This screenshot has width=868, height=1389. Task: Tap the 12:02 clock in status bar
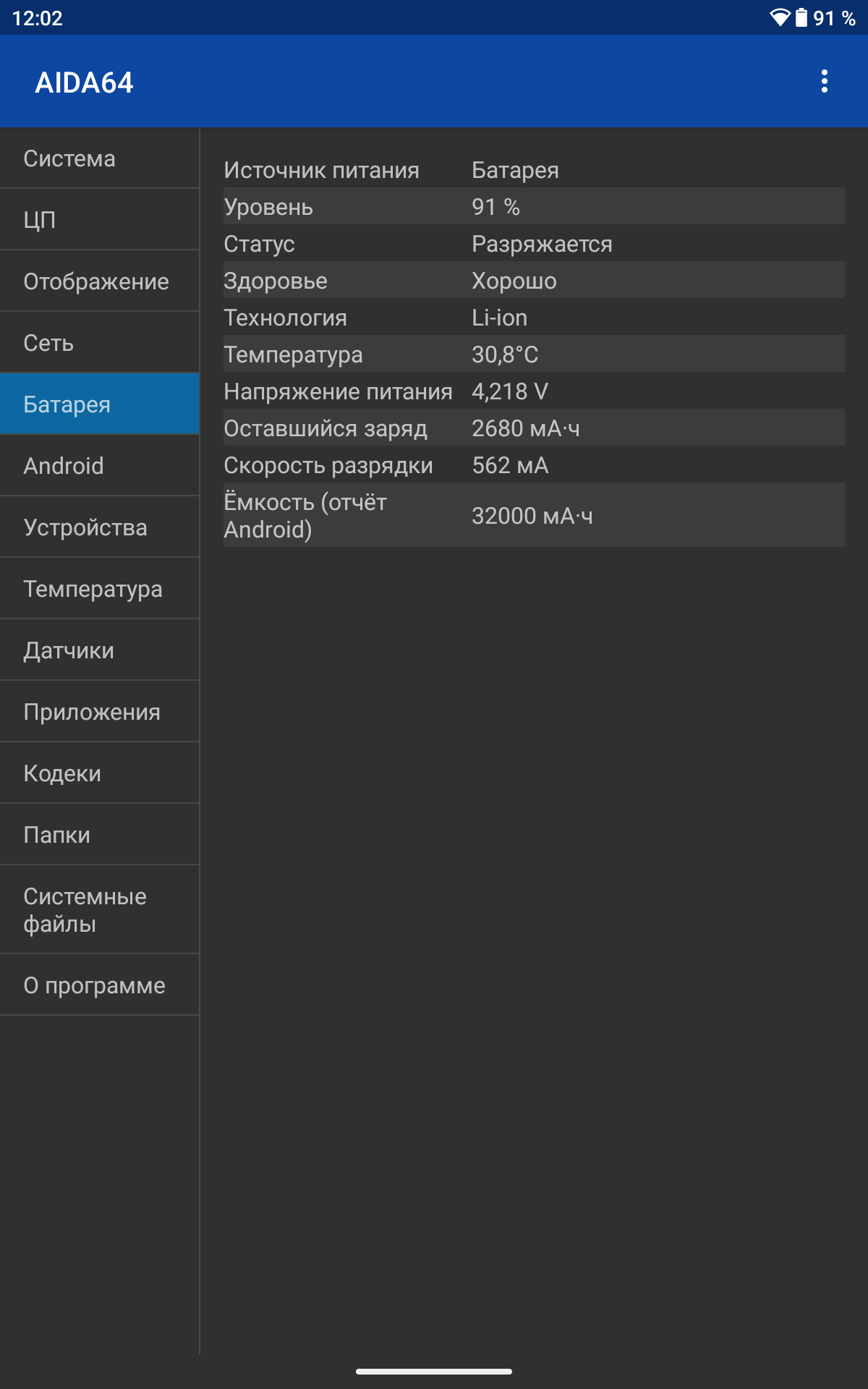(38, 18)
